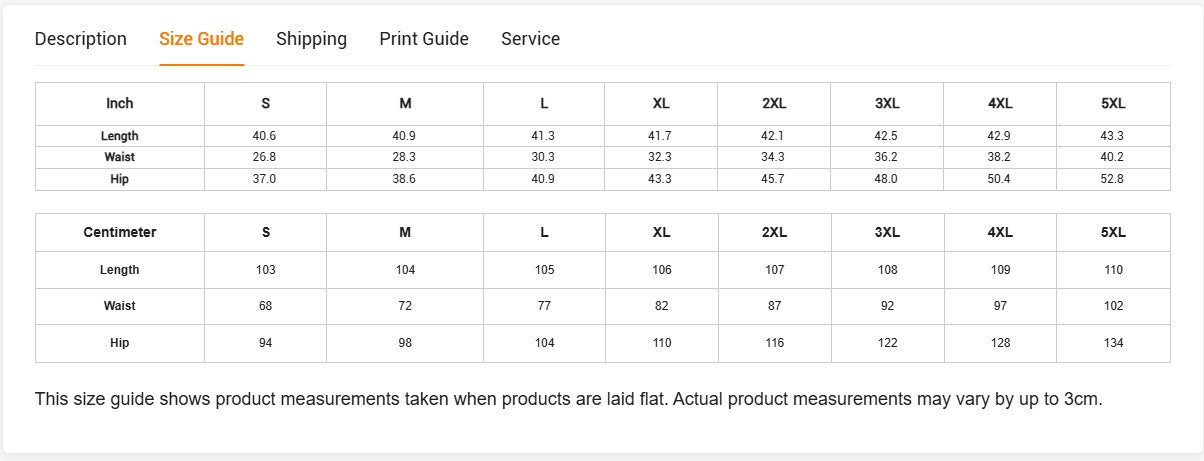Click the "Inch" table header cell
1204x461 pixels.
120,103
